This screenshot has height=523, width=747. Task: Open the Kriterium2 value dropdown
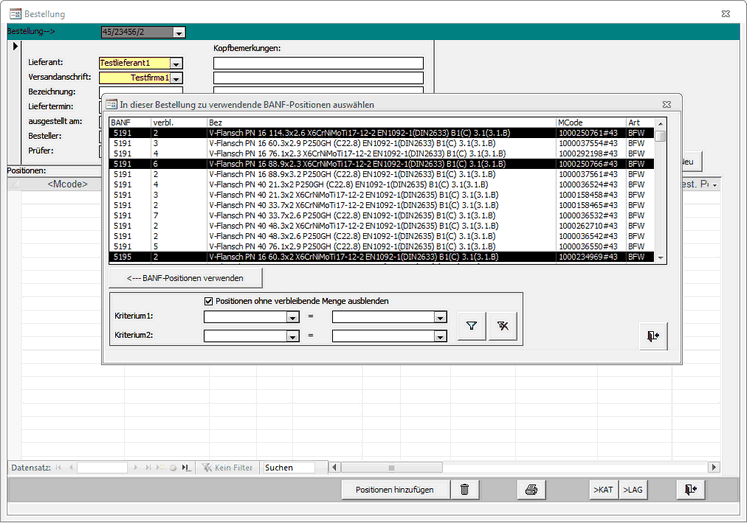click(x=439, y=337)
